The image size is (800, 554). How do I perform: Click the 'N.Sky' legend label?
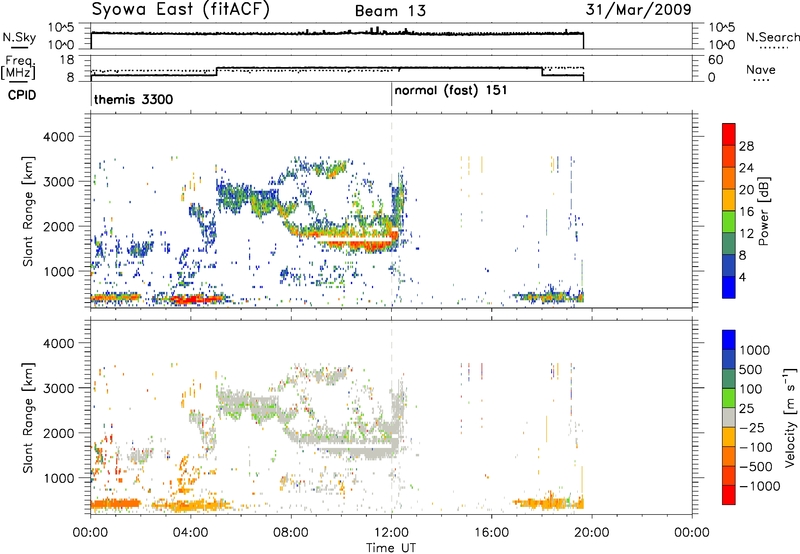pyautogui.click(x=19, y=37)
